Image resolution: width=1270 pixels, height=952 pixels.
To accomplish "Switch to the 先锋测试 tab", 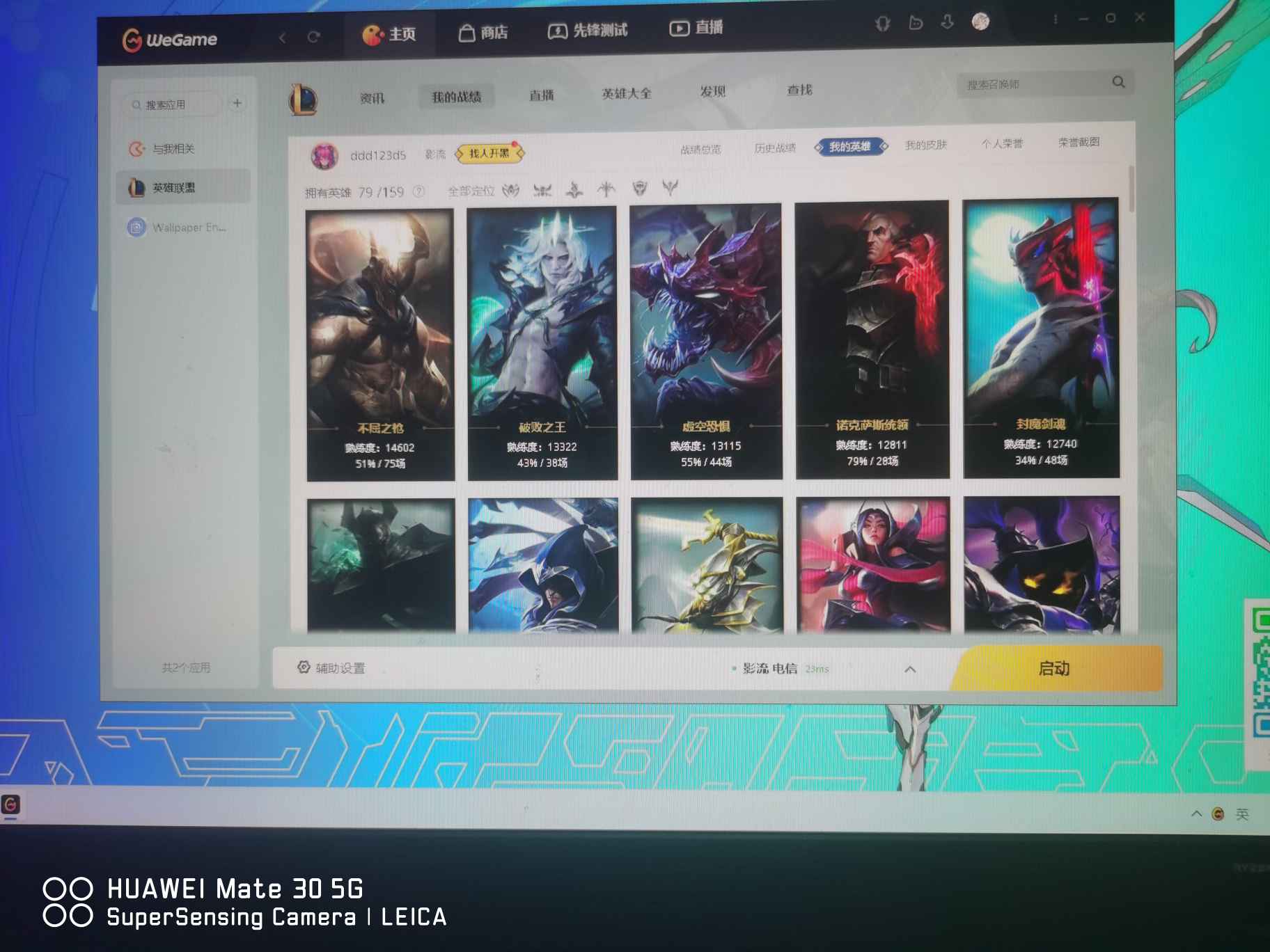I will click(588, 31).
